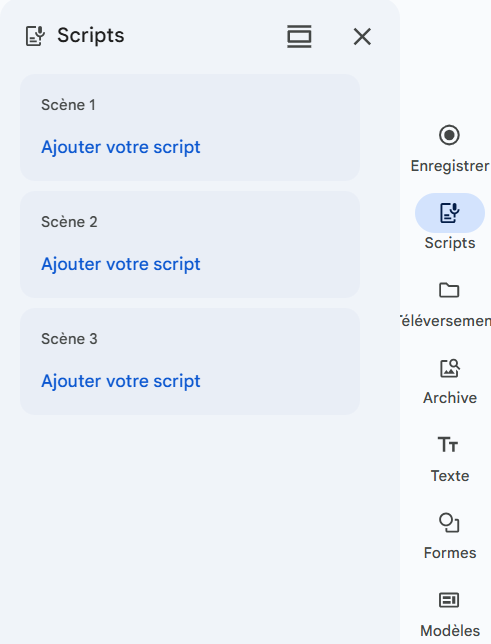Click the Enregistrer label
Screen dimensions: 491x644
(450, 166)
